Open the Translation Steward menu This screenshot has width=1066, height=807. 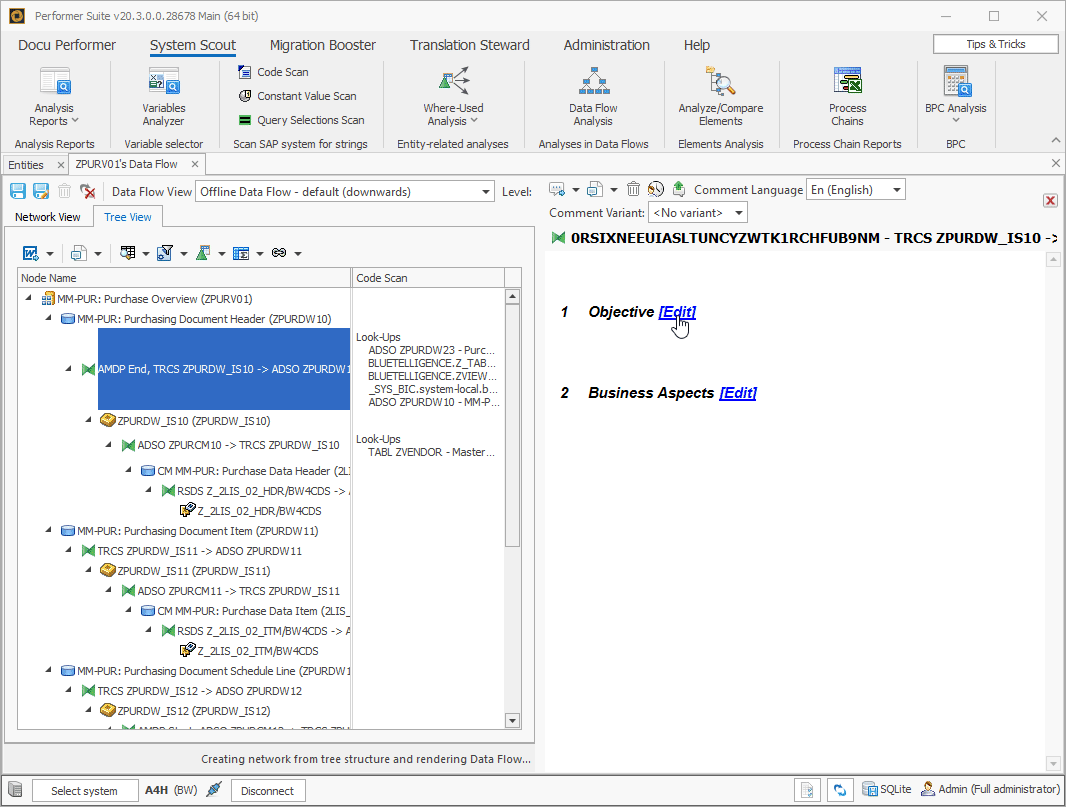tap(469, 45)
